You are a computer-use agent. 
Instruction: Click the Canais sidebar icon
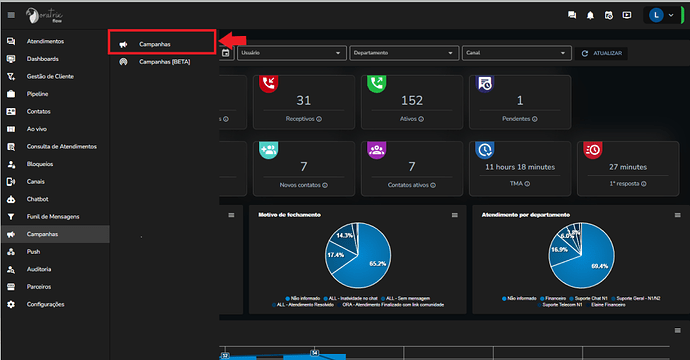tap(11, 182)
